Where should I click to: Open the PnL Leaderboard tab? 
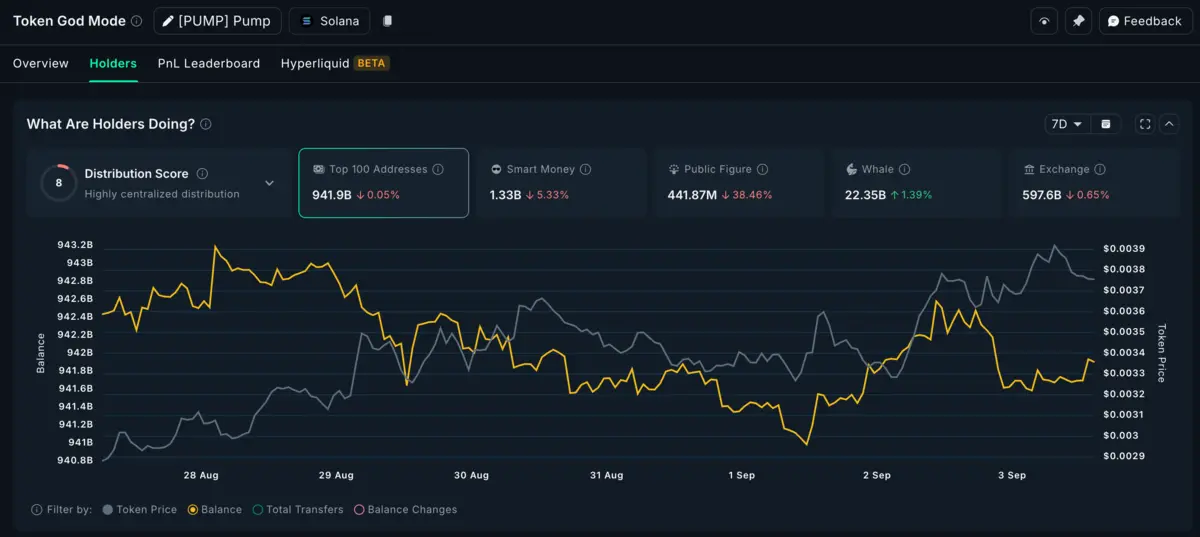pyautogui.click(x=209, y=63)
